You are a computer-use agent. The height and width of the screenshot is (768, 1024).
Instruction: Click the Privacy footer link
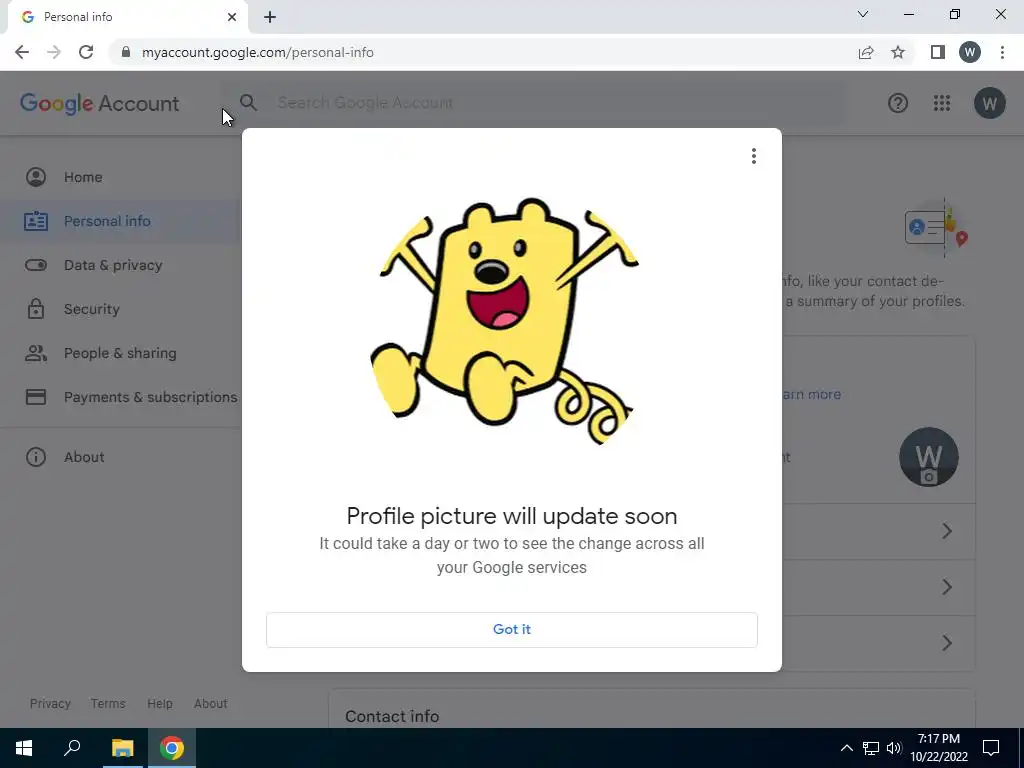click(50, 703)
